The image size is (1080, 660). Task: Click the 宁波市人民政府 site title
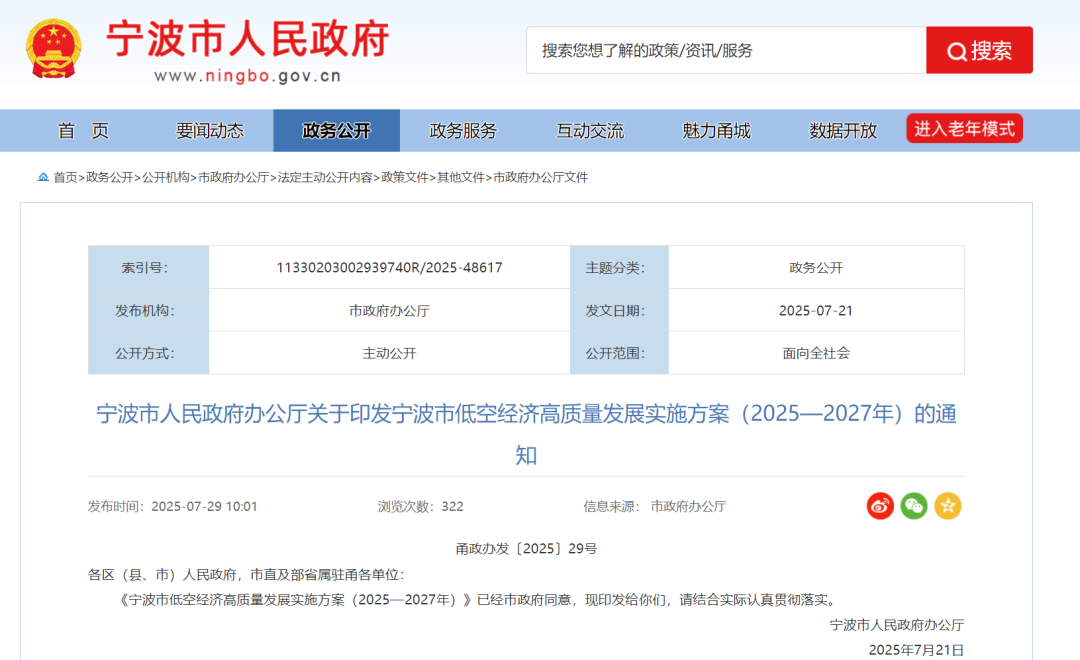[x=248, y=40]
